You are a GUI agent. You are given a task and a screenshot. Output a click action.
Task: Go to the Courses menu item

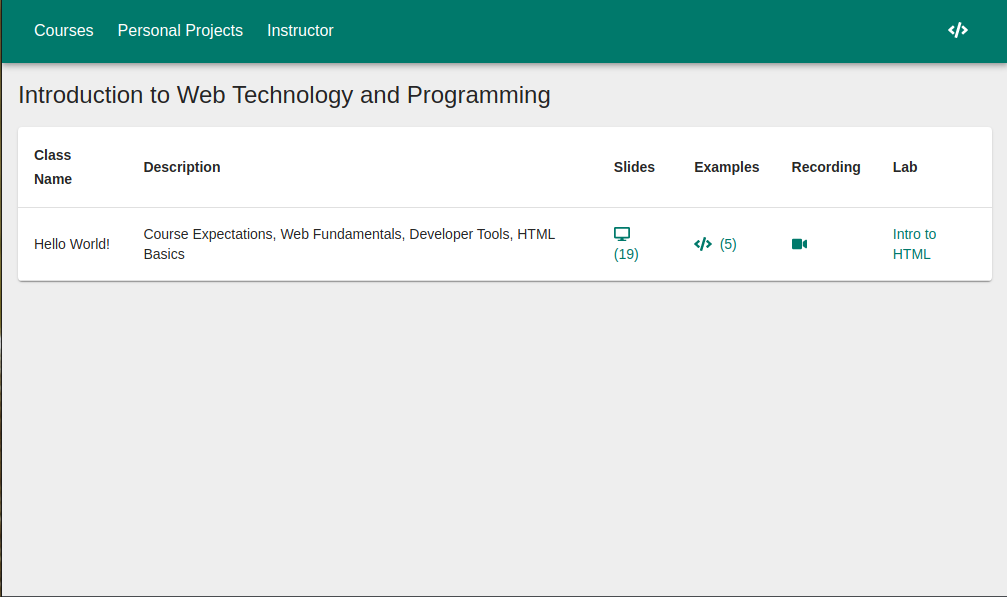pos(64,31)
